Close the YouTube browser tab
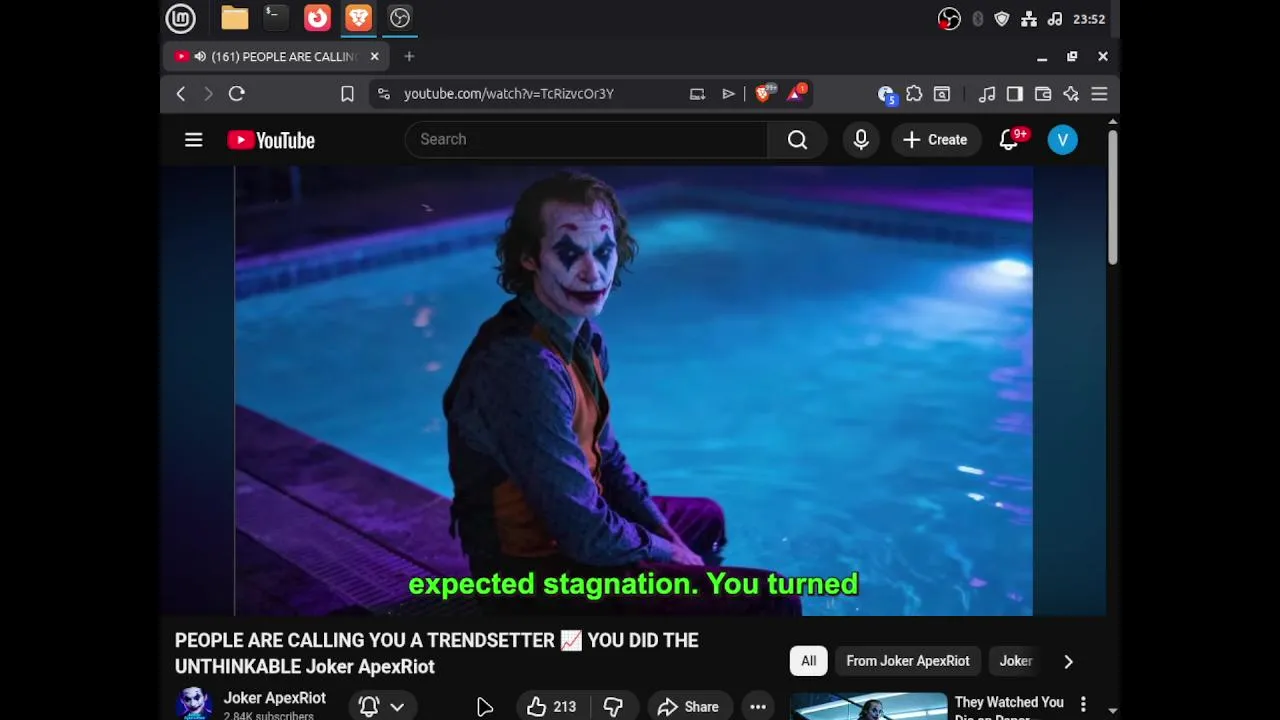The width and height of the screenshot is (1280, 720). 374,57
